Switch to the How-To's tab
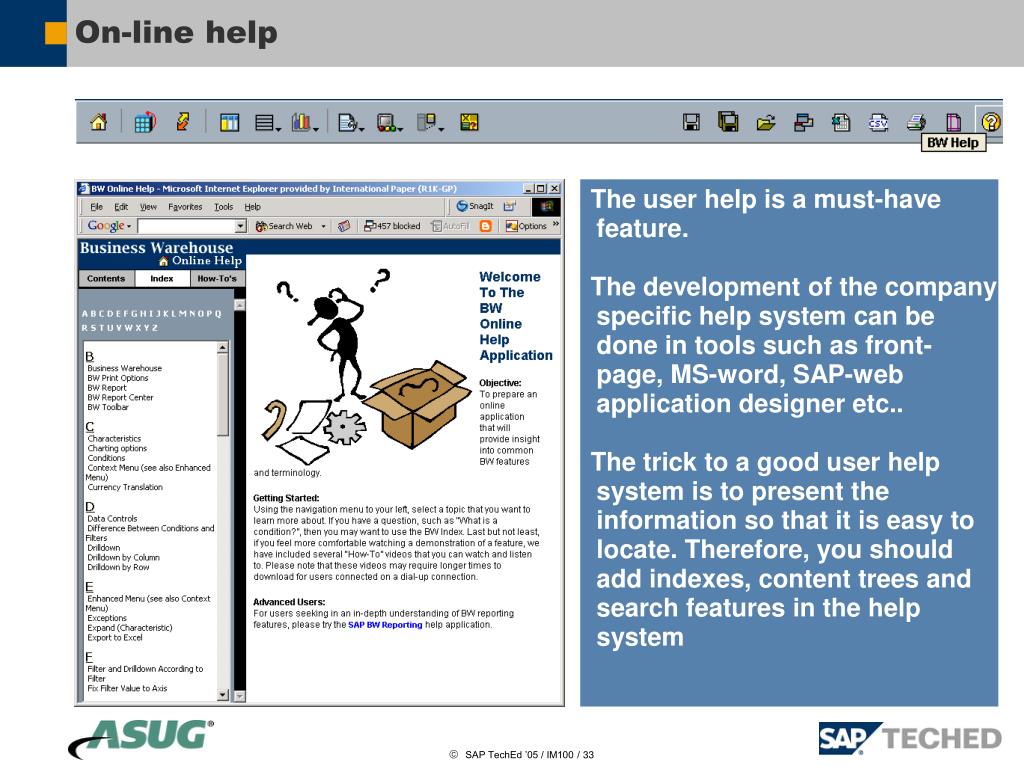 (x=217, y=279)
